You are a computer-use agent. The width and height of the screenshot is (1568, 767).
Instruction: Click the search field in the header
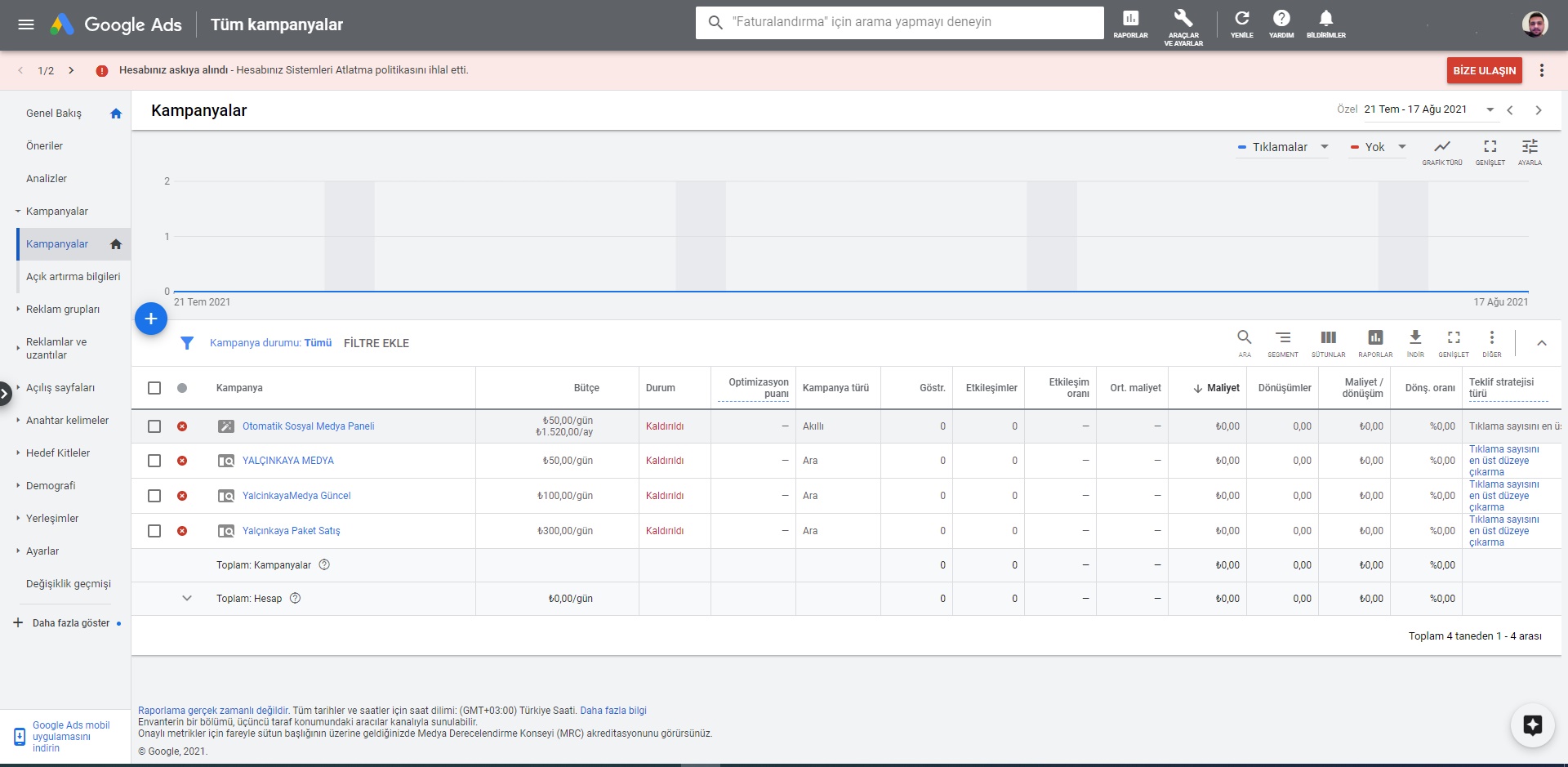[900, 23]
